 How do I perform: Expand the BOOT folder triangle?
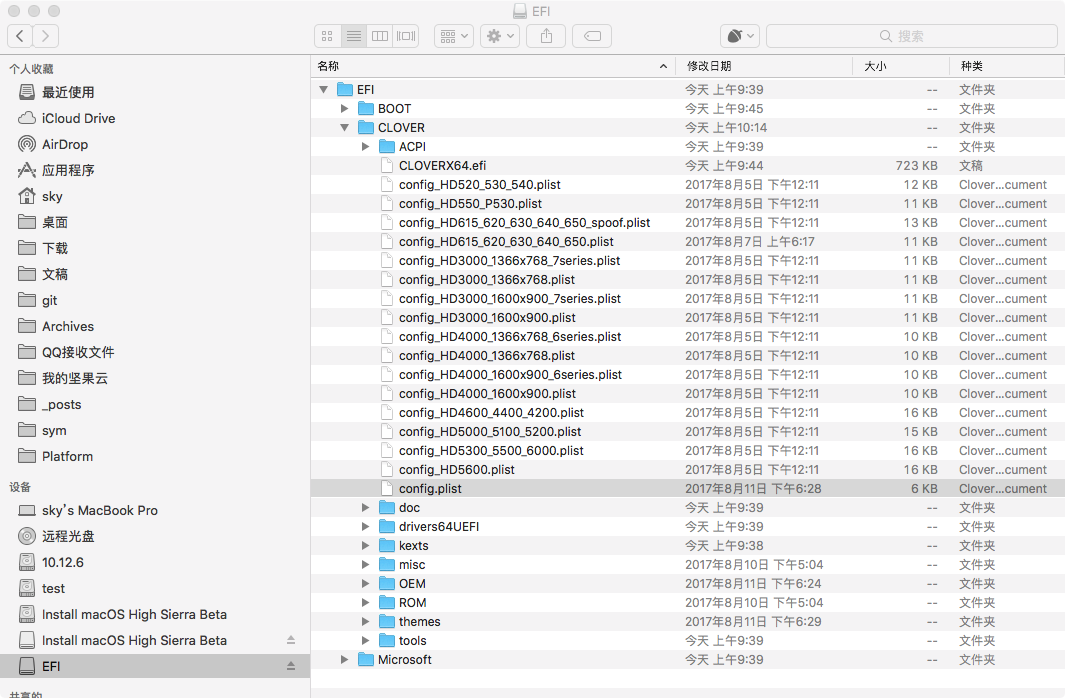coord(344,109)
